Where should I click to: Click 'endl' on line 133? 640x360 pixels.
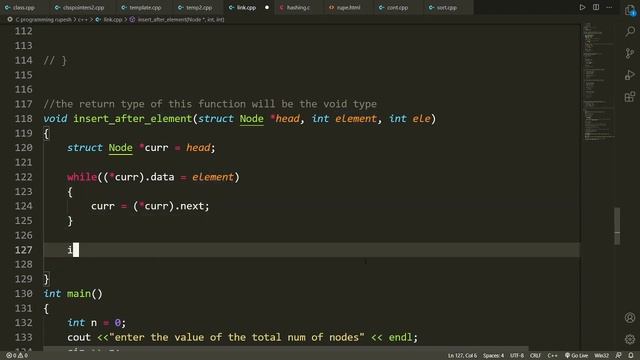point(400,338)
